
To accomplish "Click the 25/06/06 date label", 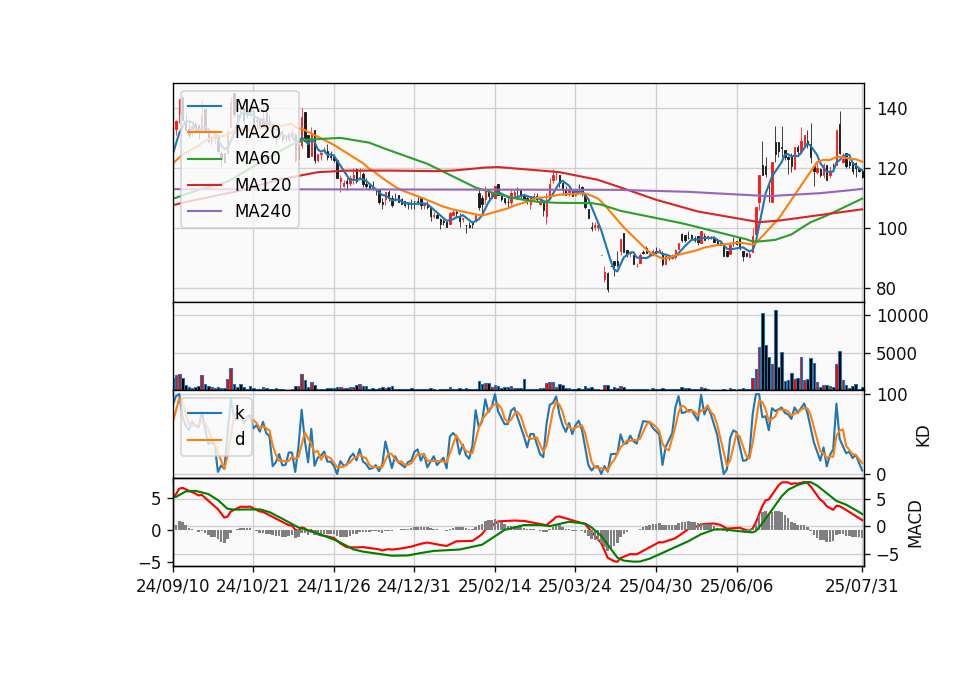I will pos(737,586).
